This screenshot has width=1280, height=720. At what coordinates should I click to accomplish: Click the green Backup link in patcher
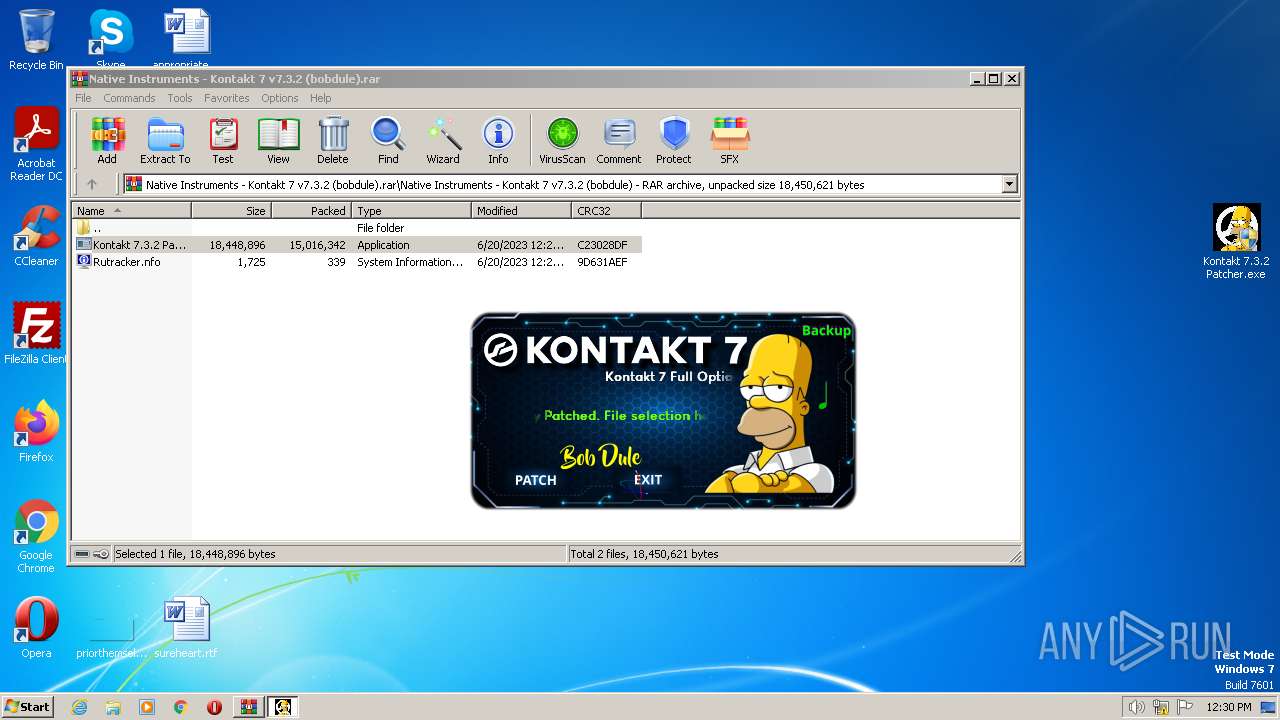(826, 331)
